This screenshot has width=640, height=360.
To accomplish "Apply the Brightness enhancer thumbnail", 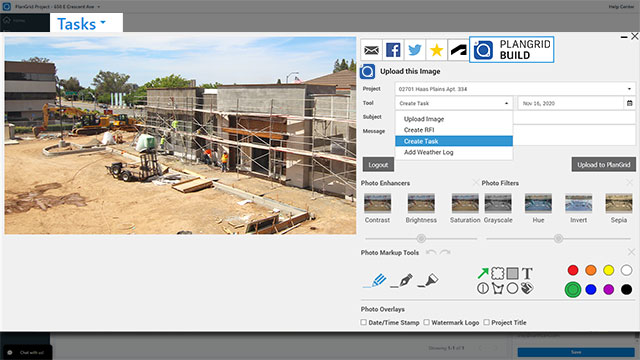I will point(421,203).
